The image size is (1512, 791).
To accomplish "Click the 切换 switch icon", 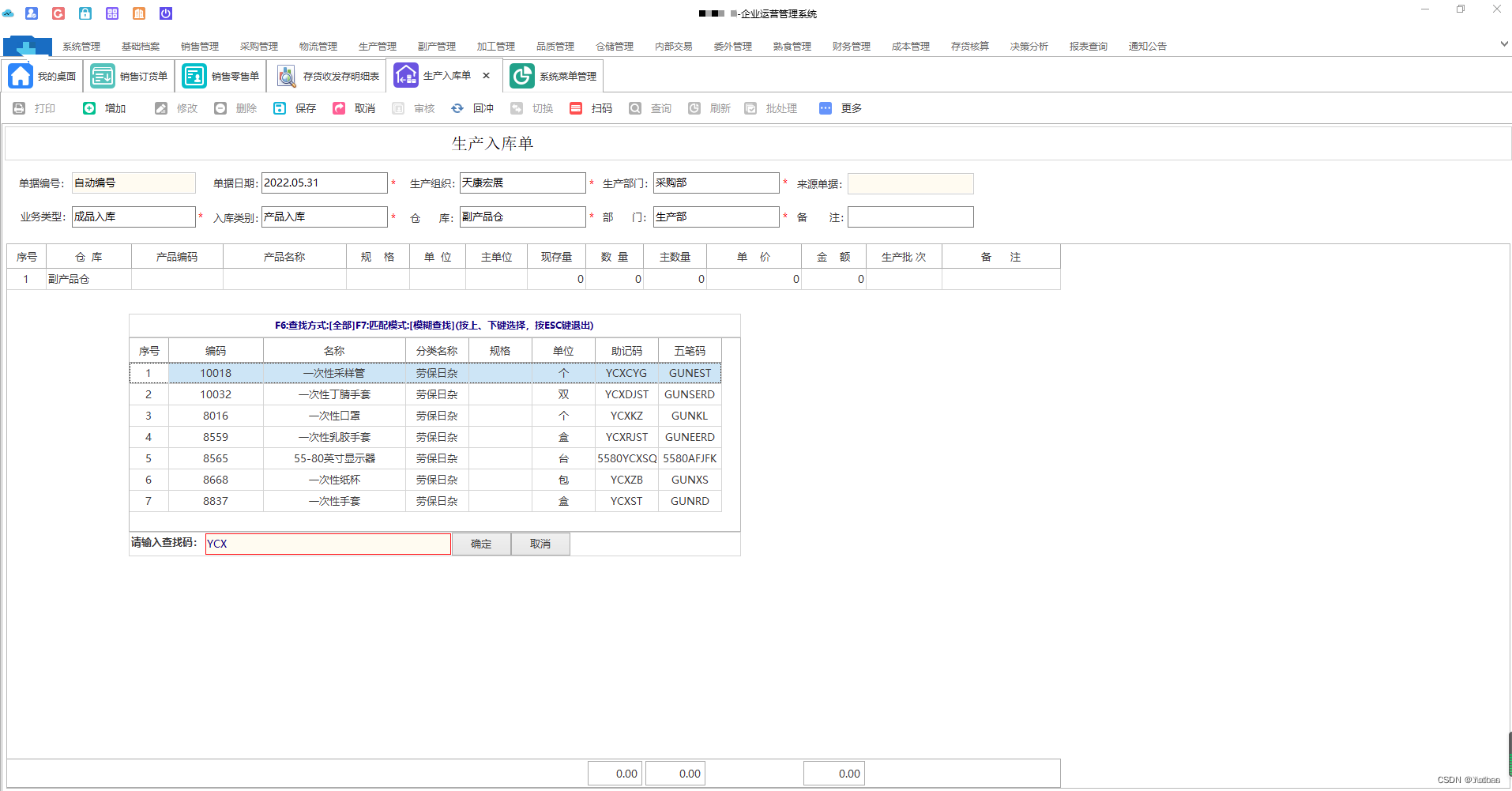I will [x=531, y=108].
